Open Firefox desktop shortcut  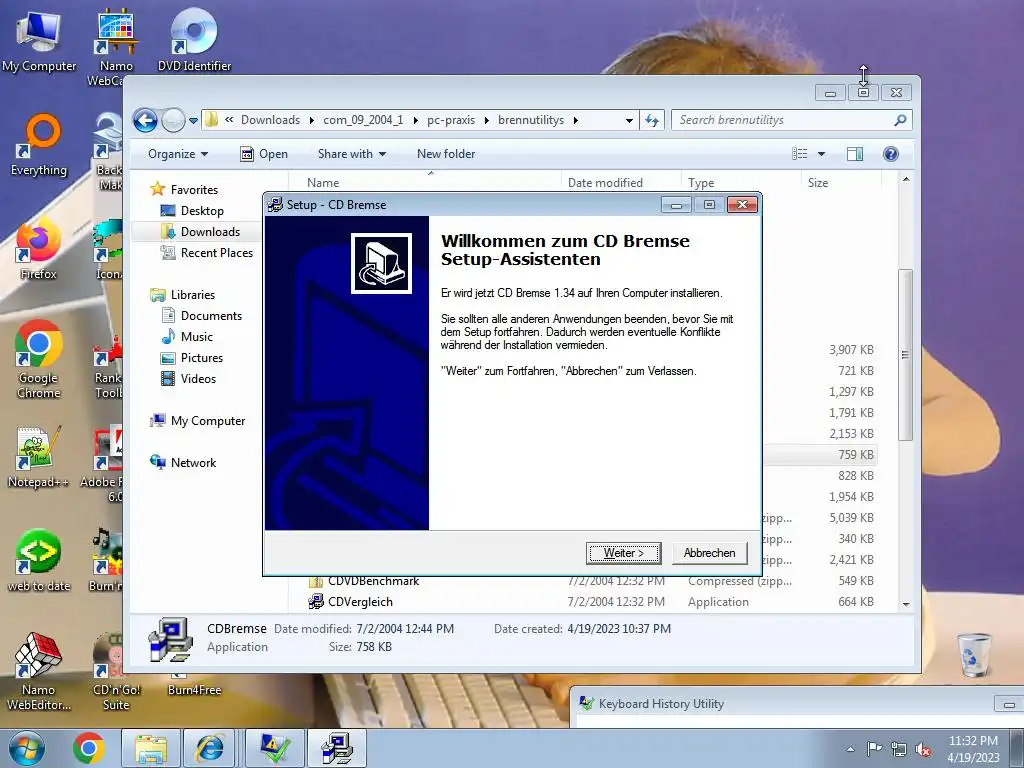[39, 249]
